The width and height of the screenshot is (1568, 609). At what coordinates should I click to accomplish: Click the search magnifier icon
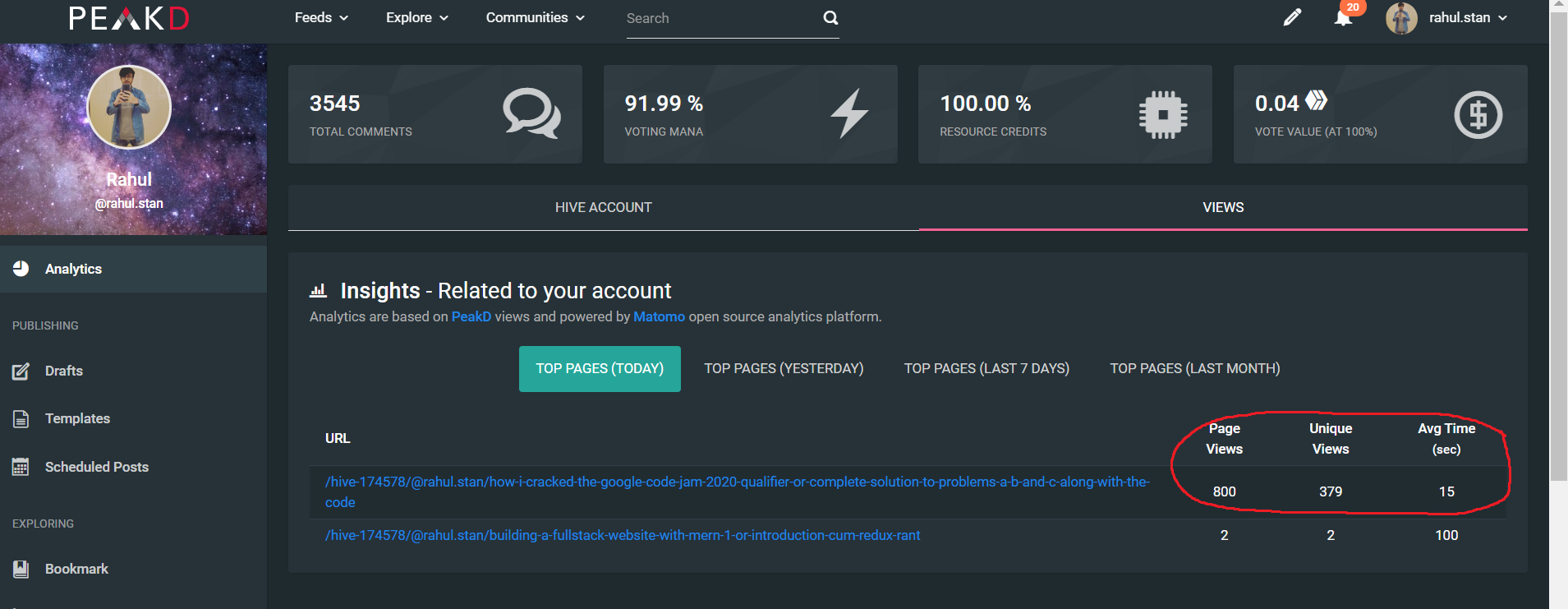(x=830, y=18)
